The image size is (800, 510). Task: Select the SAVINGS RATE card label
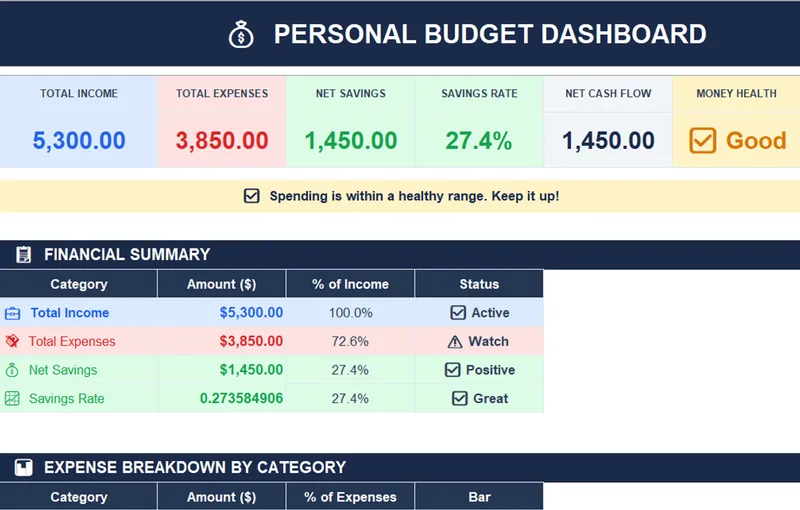tap(479, 93)
